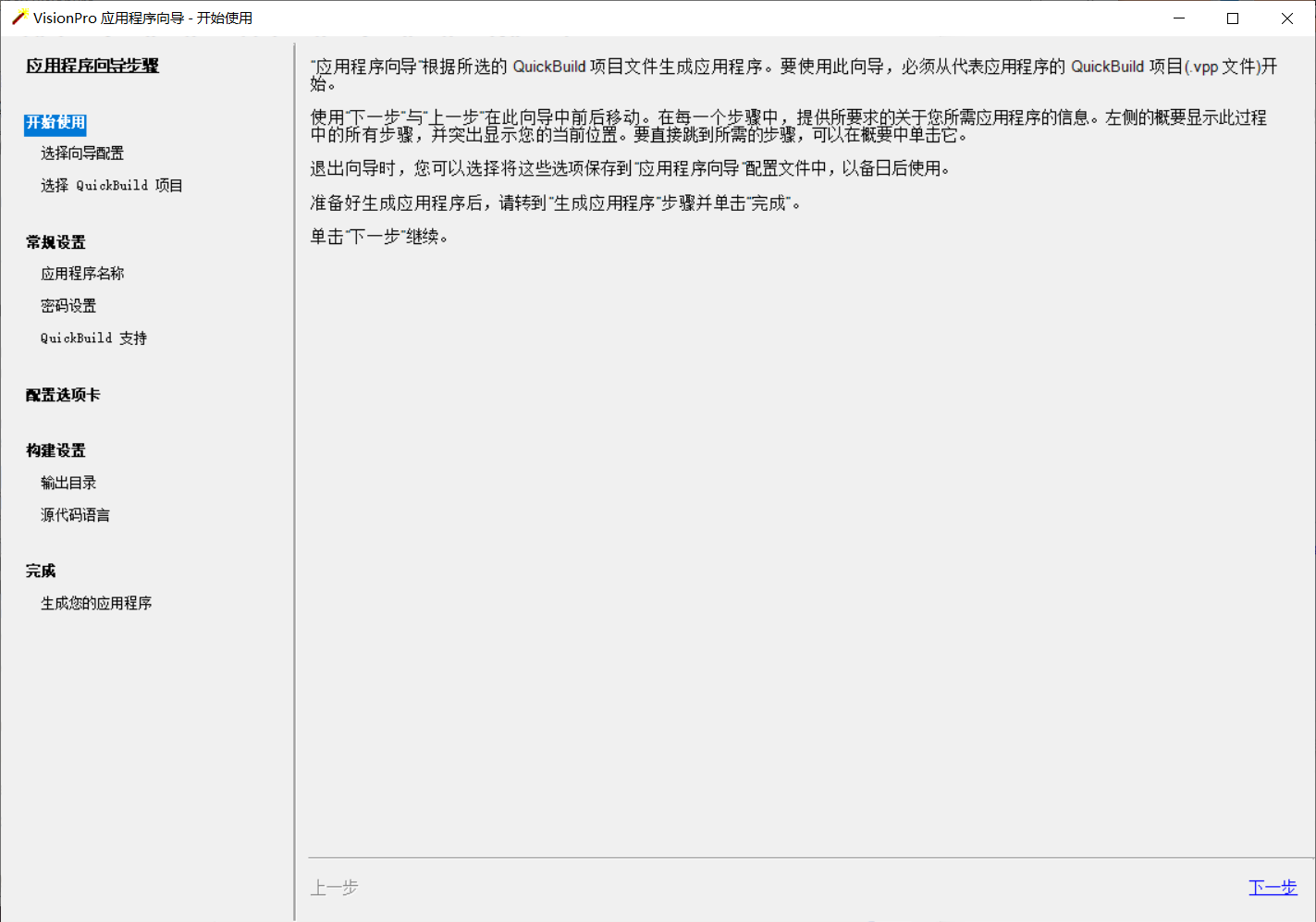
Task: Open the 构建设置 section header
Action: pos(54,450)
